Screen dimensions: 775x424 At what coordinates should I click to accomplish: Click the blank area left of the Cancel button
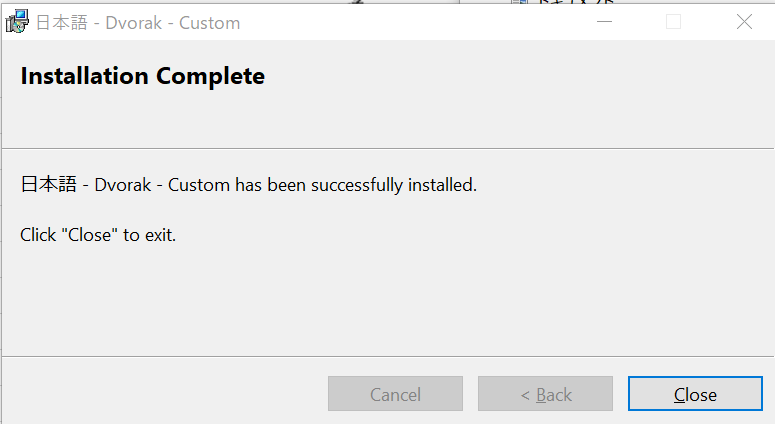(x=165, y=394)
